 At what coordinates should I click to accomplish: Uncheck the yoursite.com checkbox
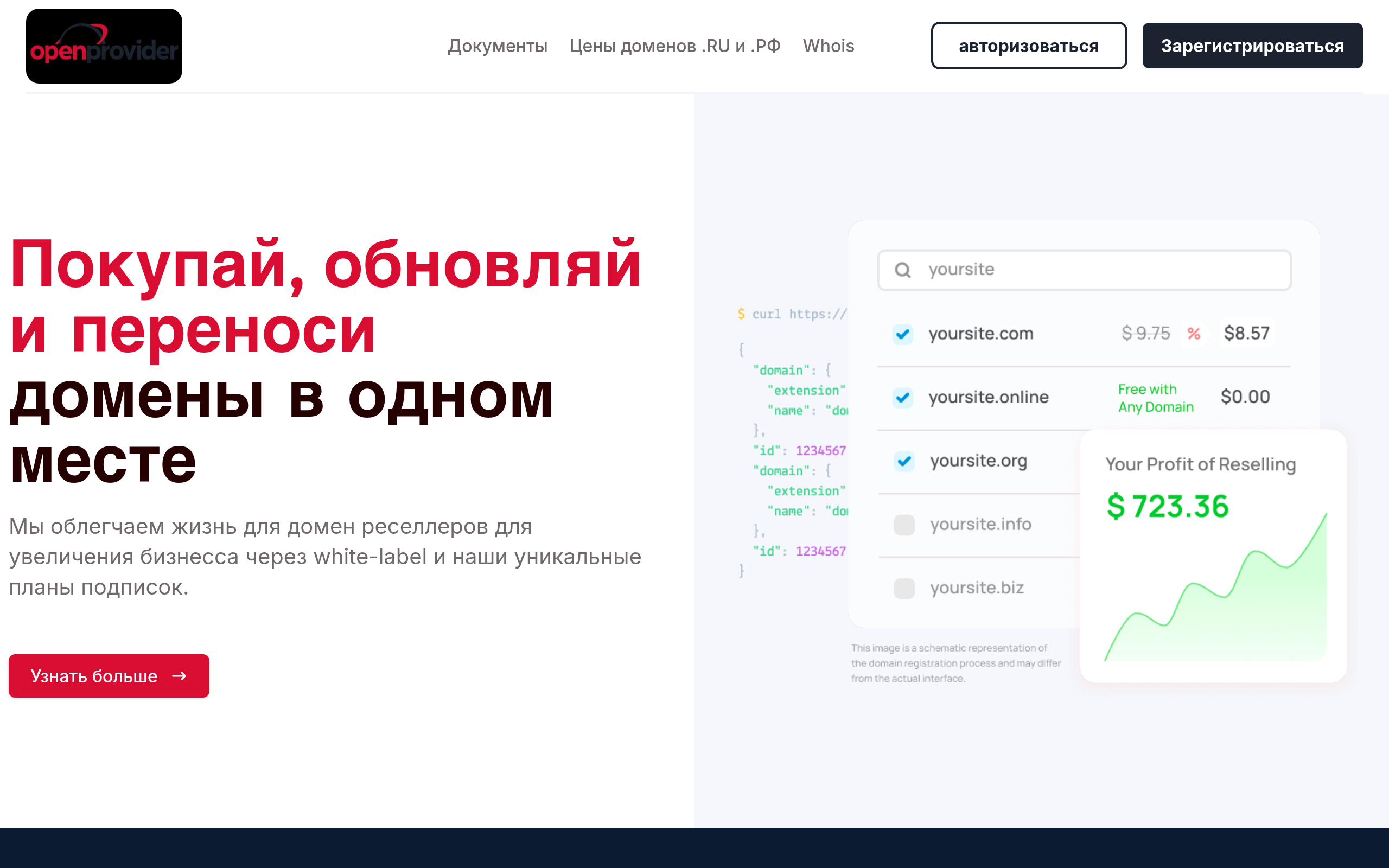(x=903, y=334)
